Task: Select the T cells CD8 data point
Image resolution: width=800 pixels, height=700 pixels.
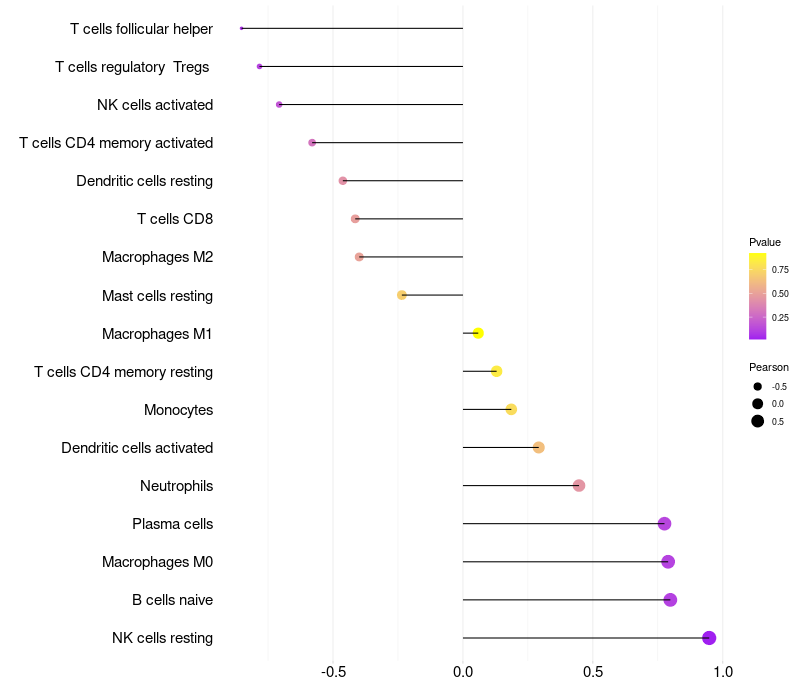Action: (355, 219)
